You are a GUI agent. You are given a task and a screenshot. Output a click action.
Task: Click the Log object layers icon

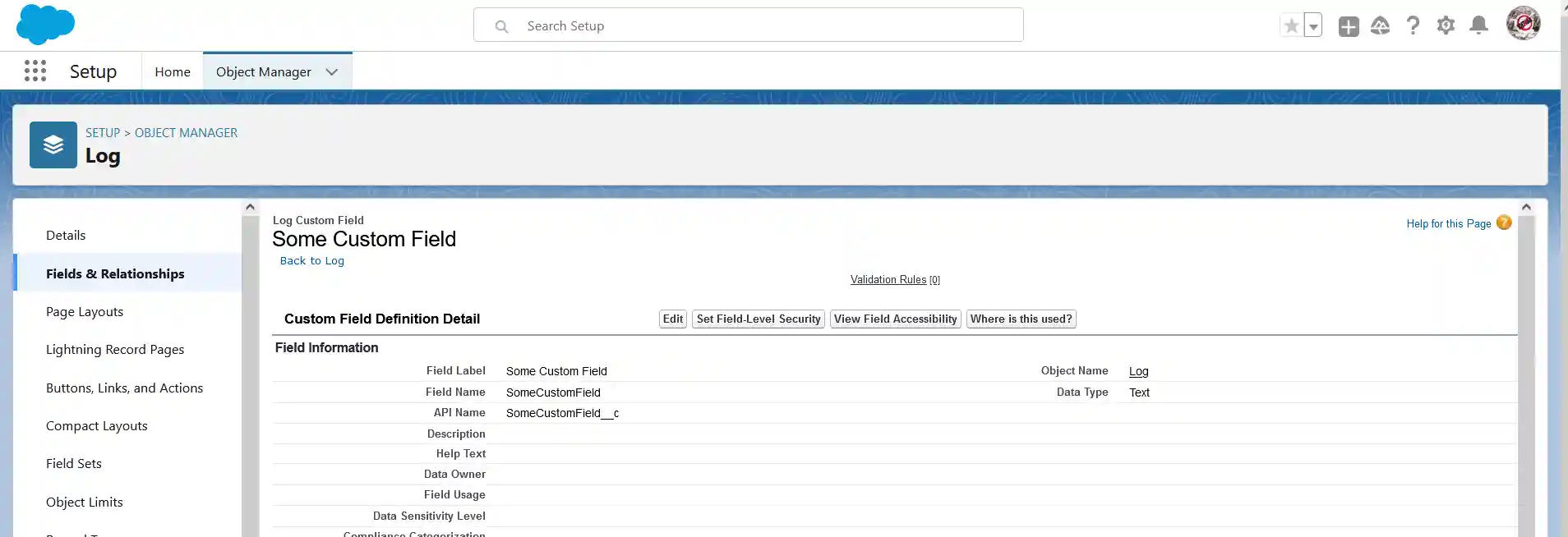pyautogui.click(x=53, y=145)
